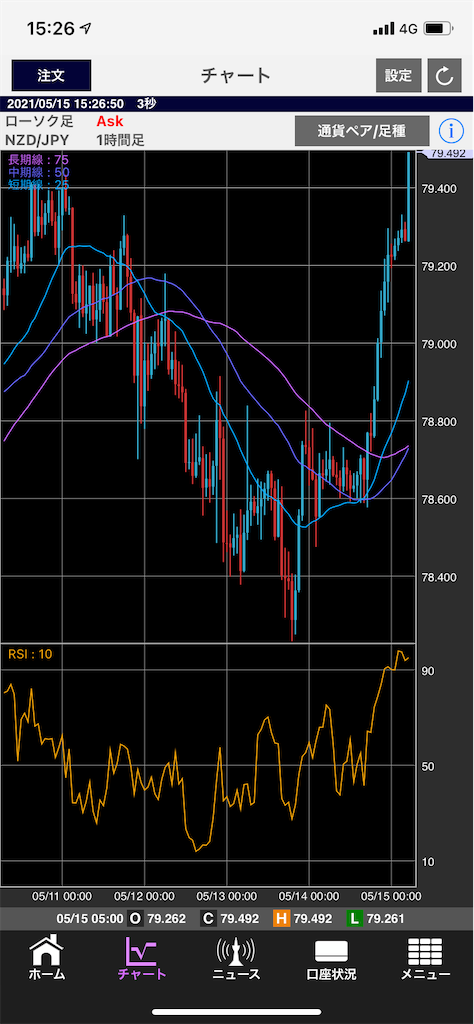The image size is (474, 1024).
Task: Click the H 79.492 high value
Action: pyautogui.click(x=304, y=919)
